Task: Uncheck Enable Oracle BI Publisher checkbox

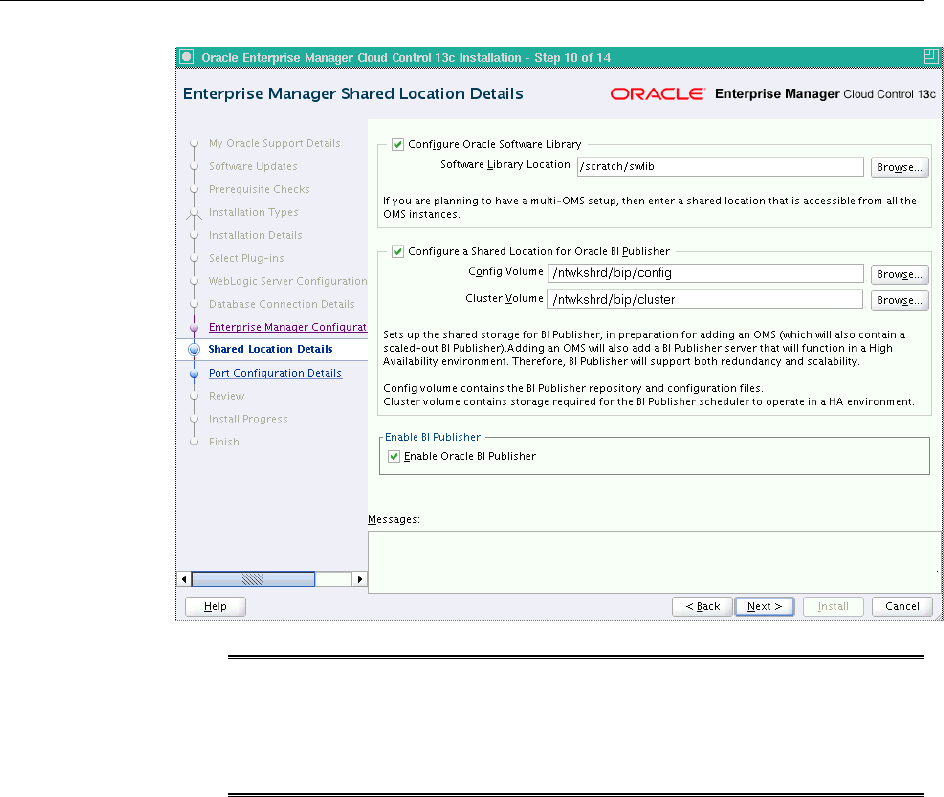Action: (394, 456)
